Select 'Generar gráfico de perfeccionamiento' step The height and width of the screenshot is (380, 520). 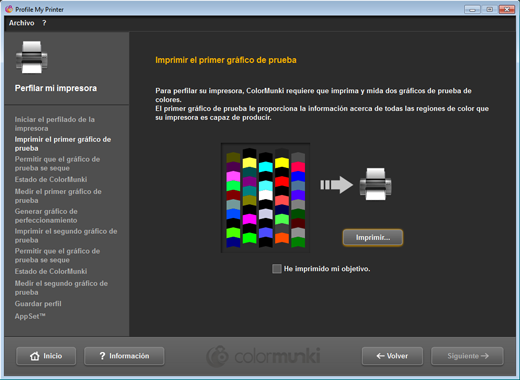coord(46,216)
